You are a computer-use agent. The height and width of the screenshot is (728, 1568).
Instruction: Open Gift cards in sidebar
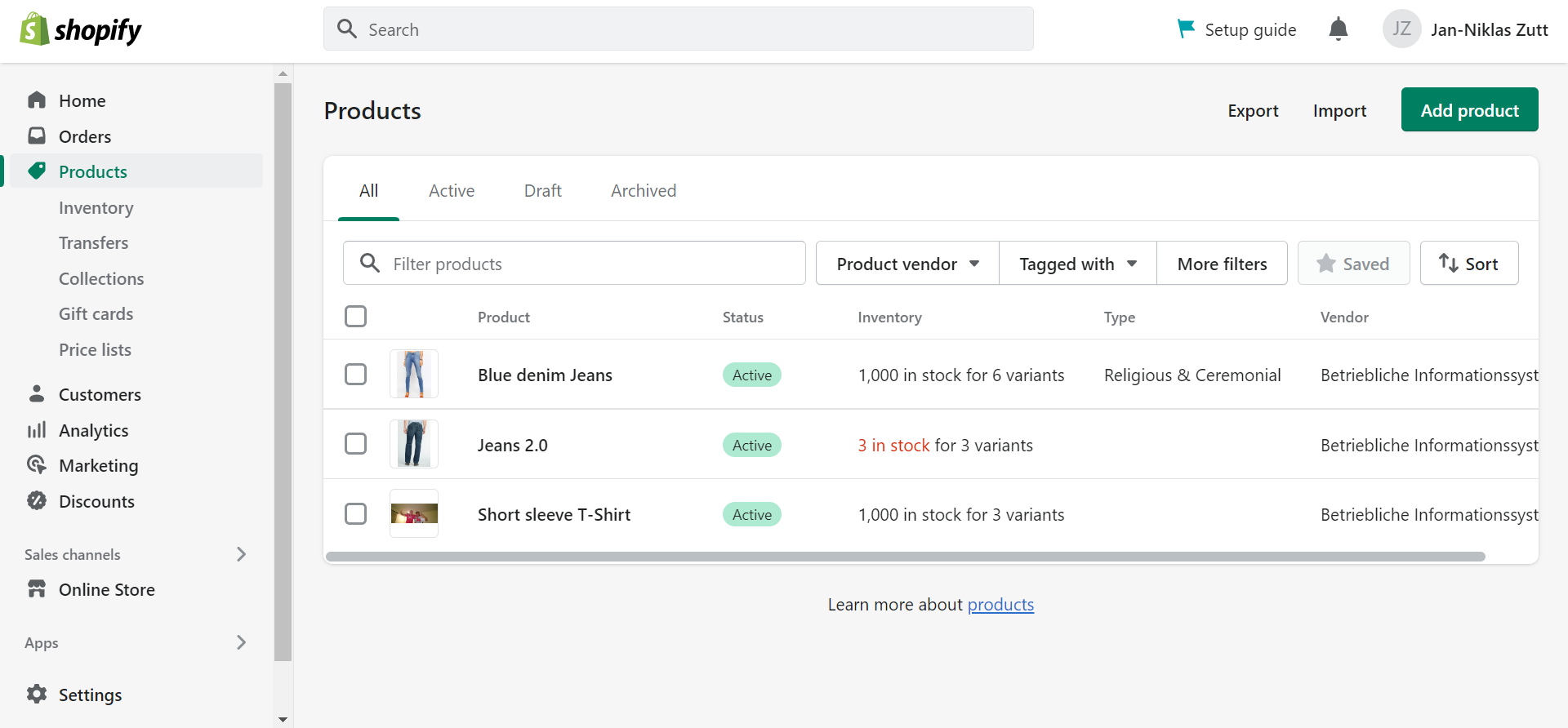pos(96,314)
